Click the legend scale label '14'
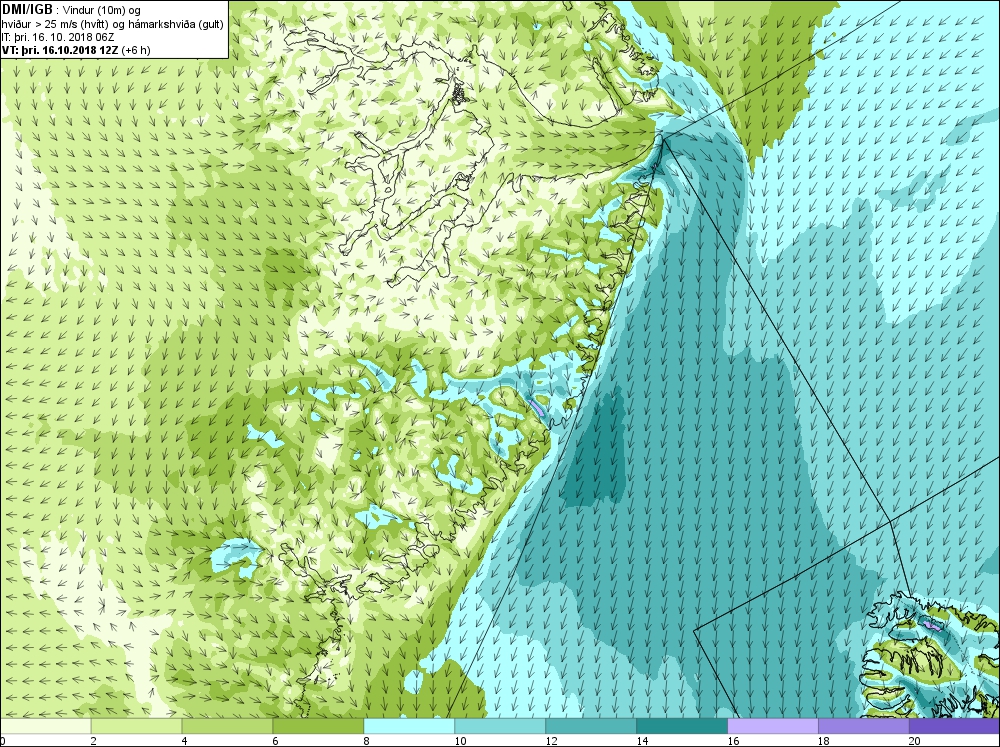The image size is (1000, 747). 642,741
